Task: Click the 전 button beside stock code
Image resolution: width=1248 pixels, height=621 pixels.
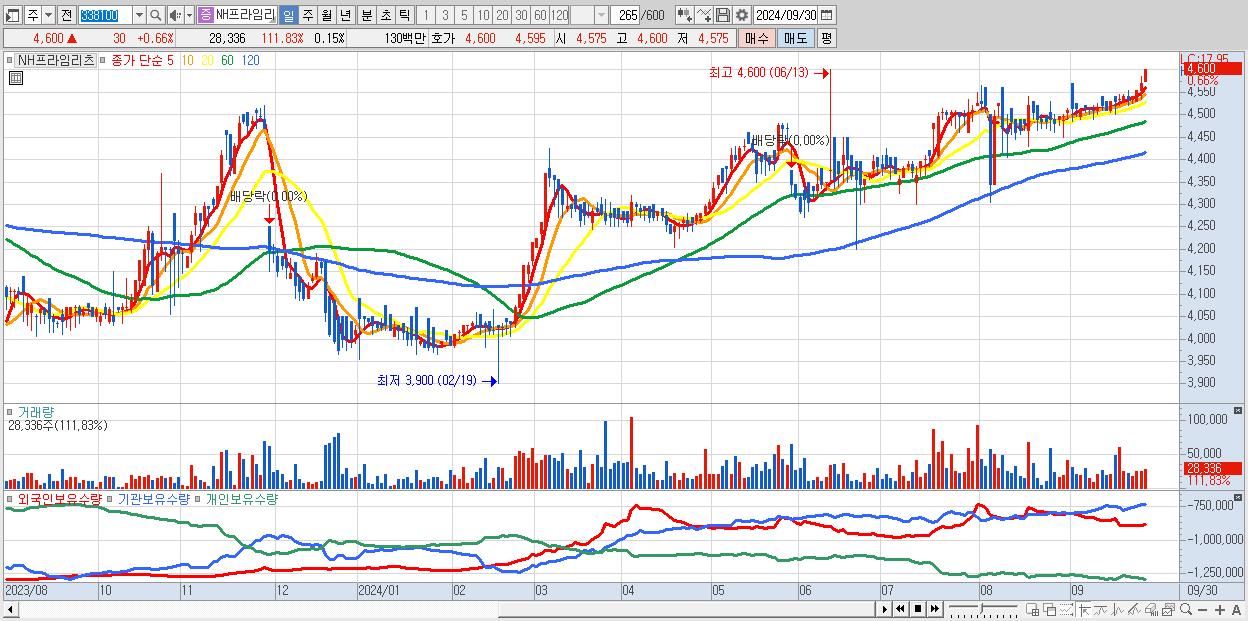Action: (66, 15)
